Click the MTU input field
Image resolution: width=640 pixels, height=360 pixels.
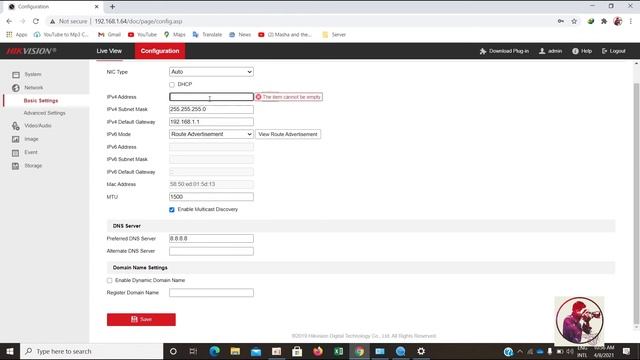[211, 197]
